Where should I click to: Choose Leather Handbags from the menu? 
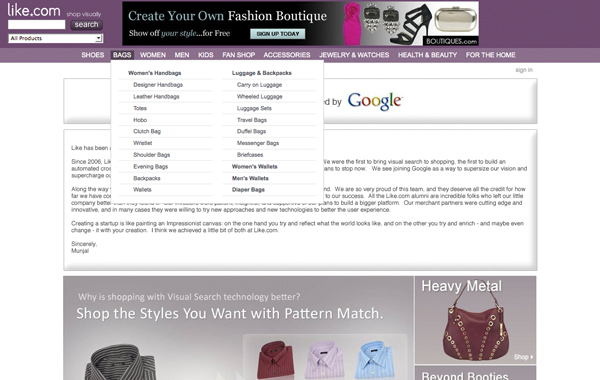156,96
